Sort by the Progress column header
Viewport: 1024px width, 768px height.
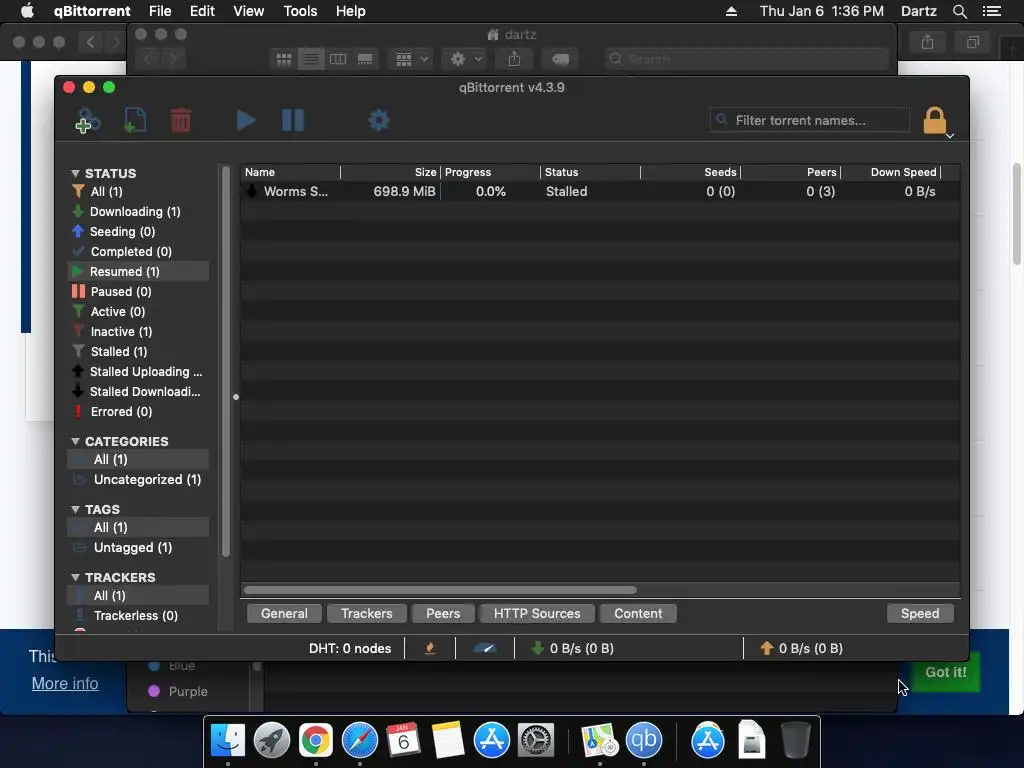pos(490,172)
